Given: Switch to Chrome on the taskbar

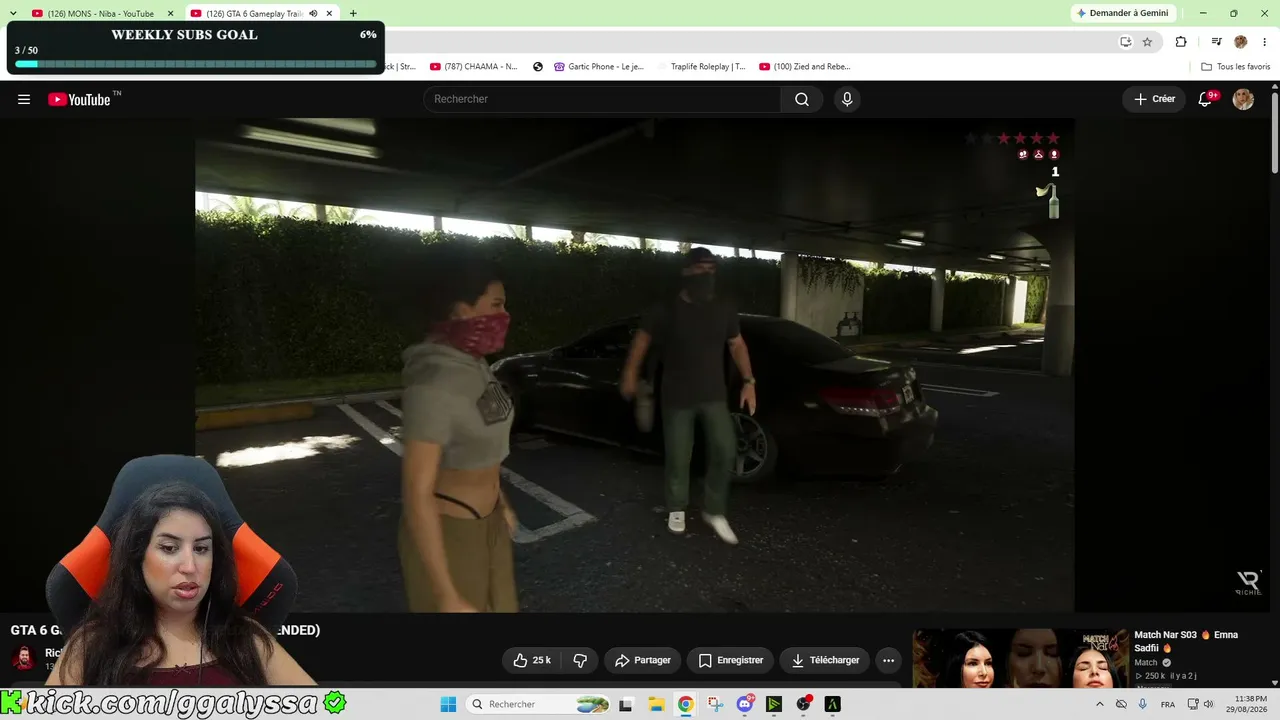Looking at the screenshot, I should [685, 704].
